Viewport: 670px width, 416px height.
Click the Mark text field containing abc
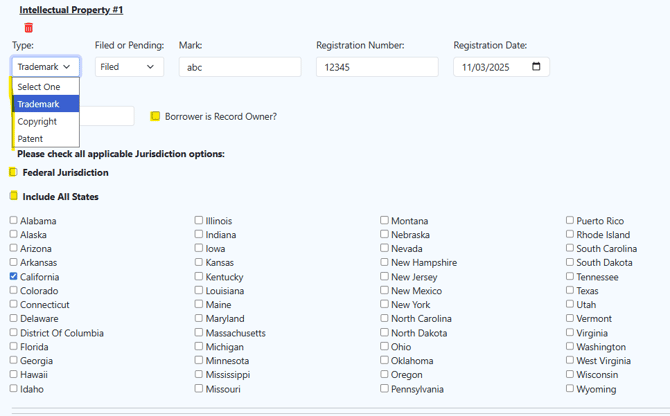(239, 67)
